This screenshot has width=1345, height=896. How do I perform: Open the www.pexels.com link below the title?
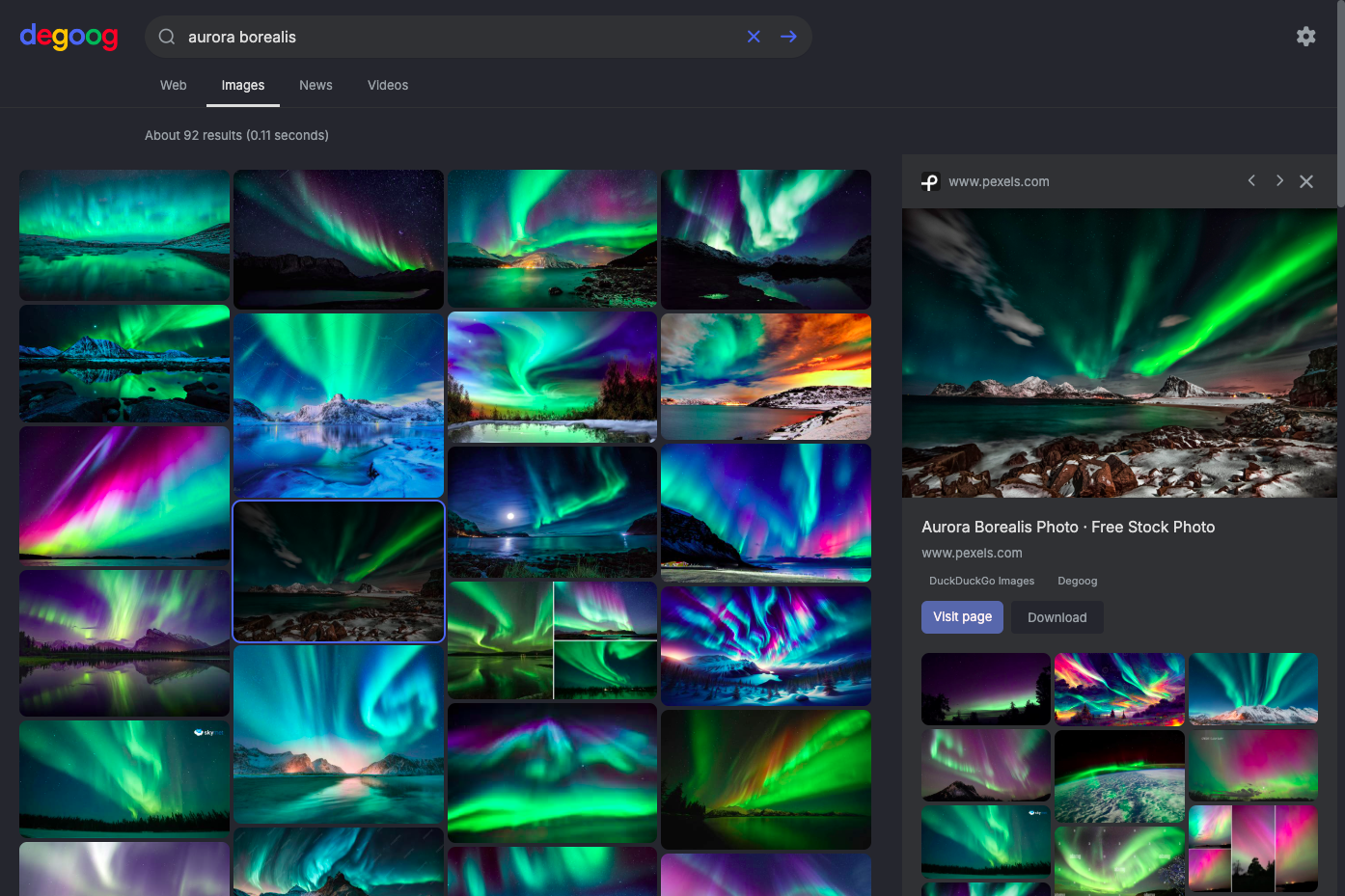pos(972,553)
